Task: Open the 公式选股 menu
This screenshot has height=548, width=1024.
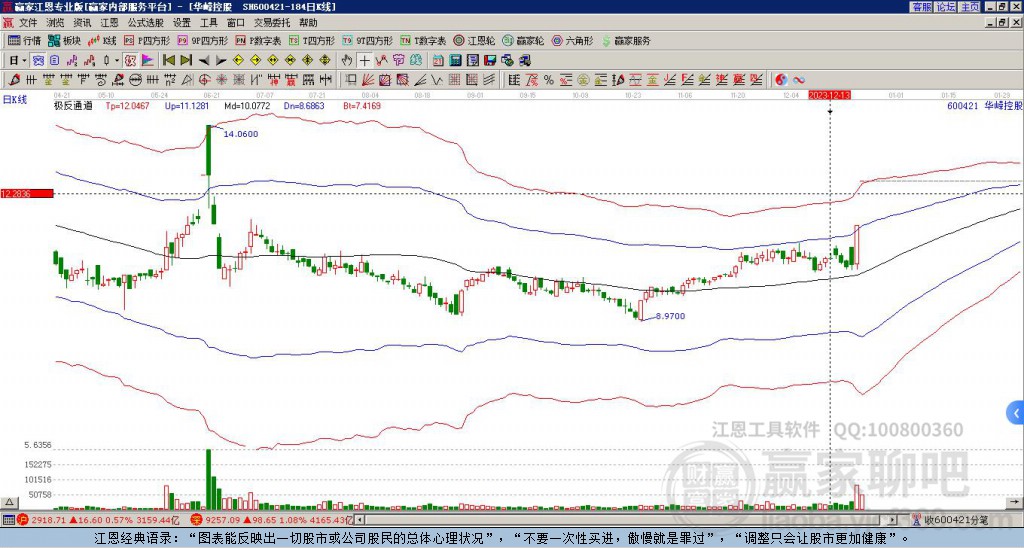Action: 145,23
